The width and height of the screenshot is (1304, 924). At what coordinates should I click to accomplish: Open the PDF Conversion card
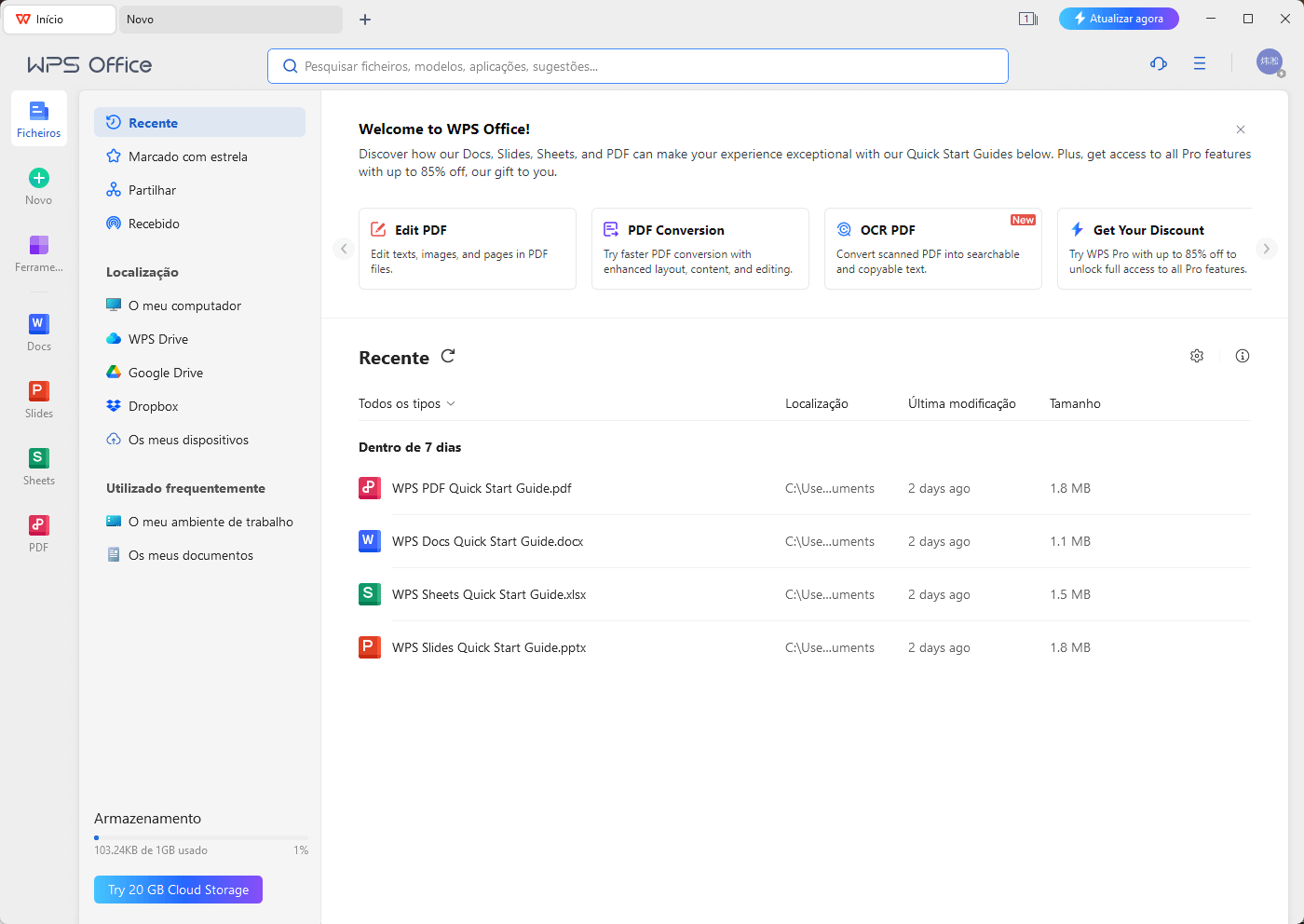tap(700, 249)
